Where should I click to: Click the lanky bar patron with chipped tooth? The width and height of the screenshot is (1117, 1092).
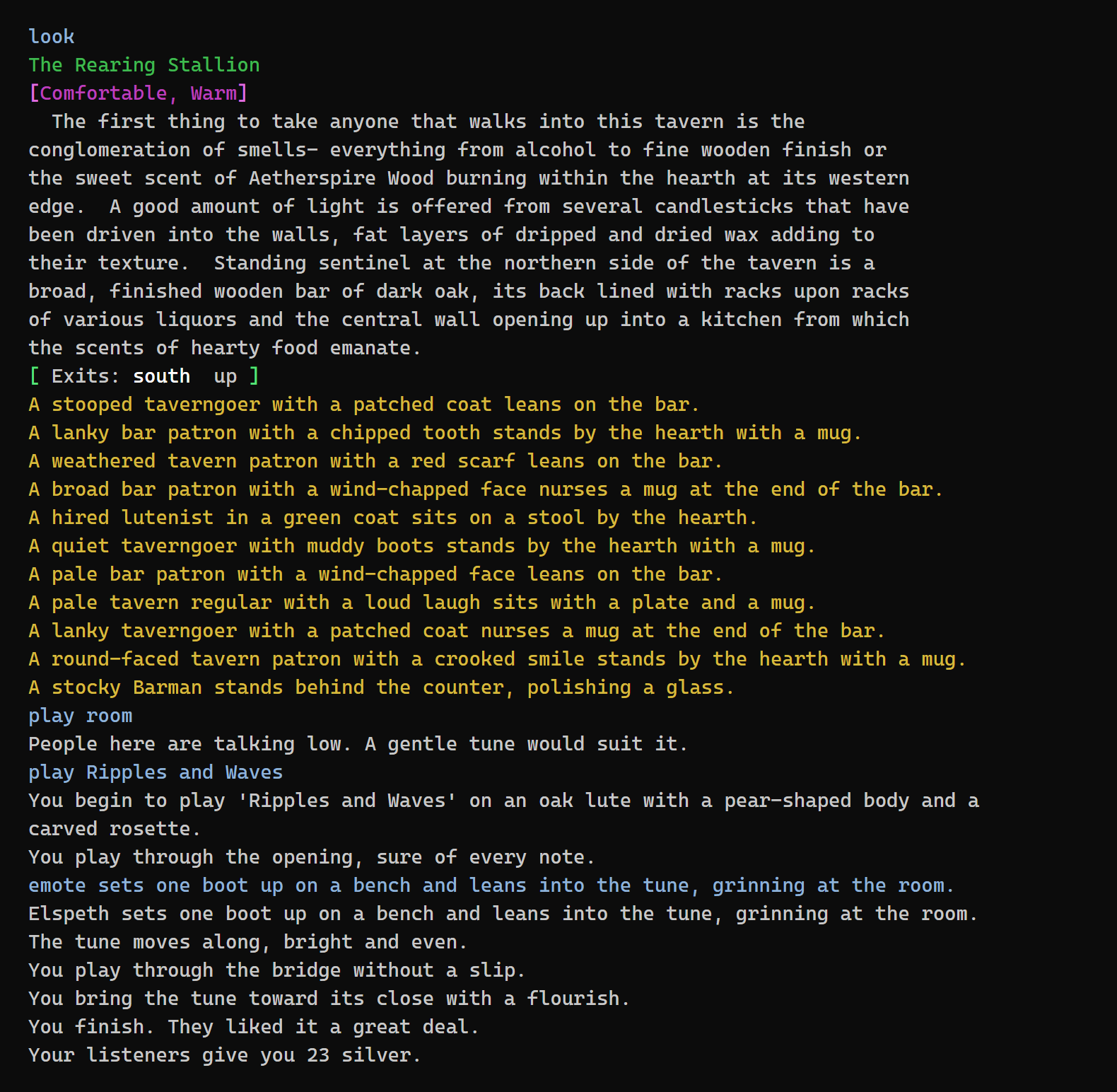(x=445, y=433)
